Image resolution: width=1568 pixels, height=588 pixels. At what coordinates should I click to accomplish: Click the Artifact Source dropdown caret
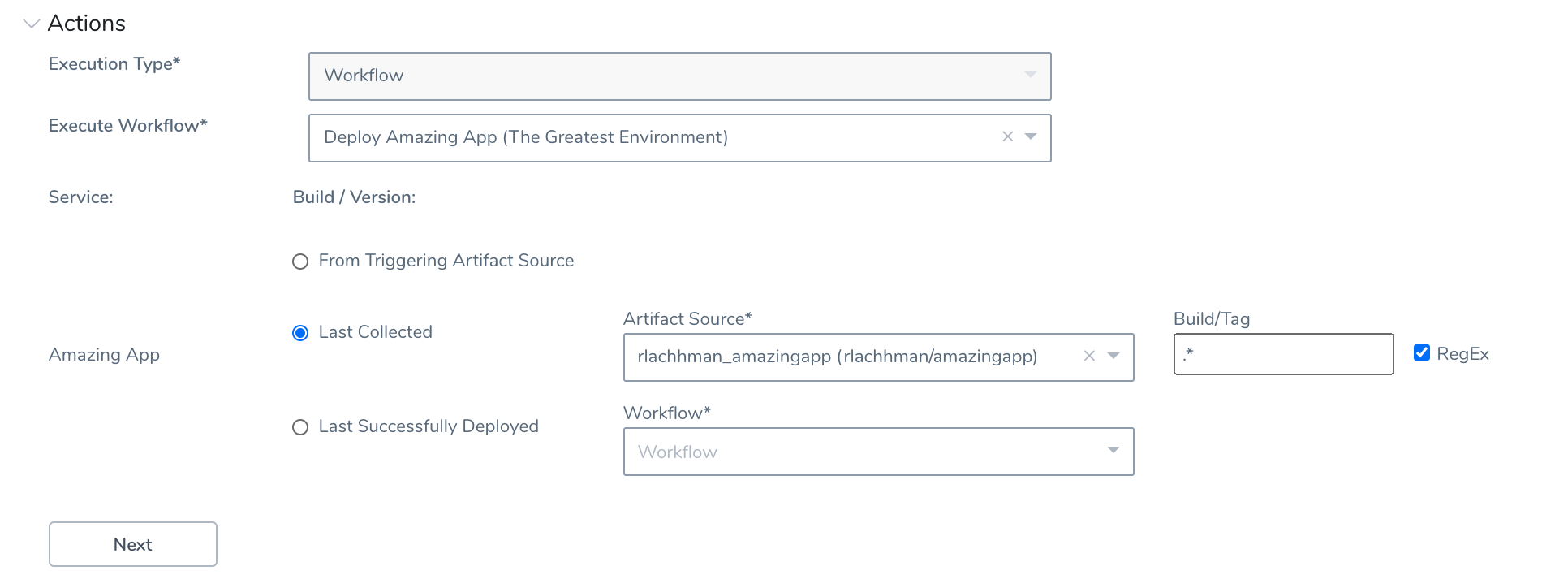pos(1114,357)
